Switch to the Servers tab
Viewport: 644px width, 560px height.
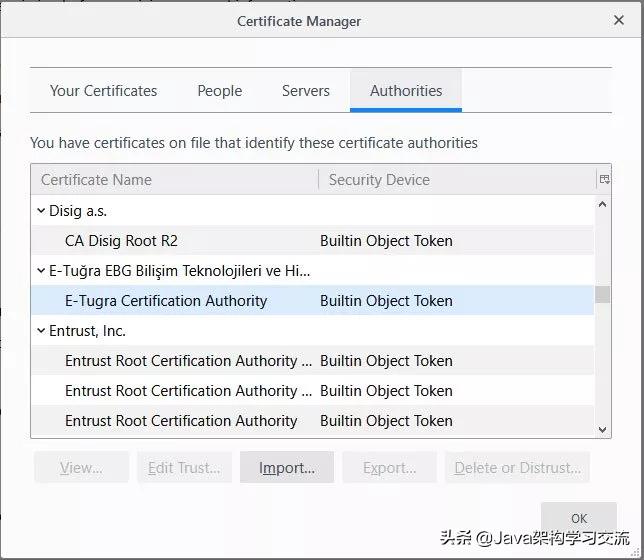point(305,91)
